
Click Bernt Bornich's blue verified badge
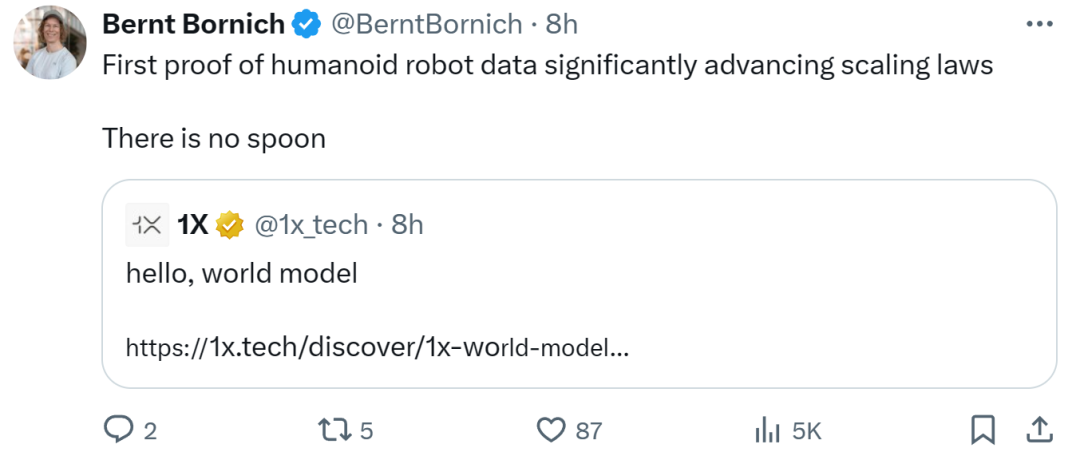307,25
